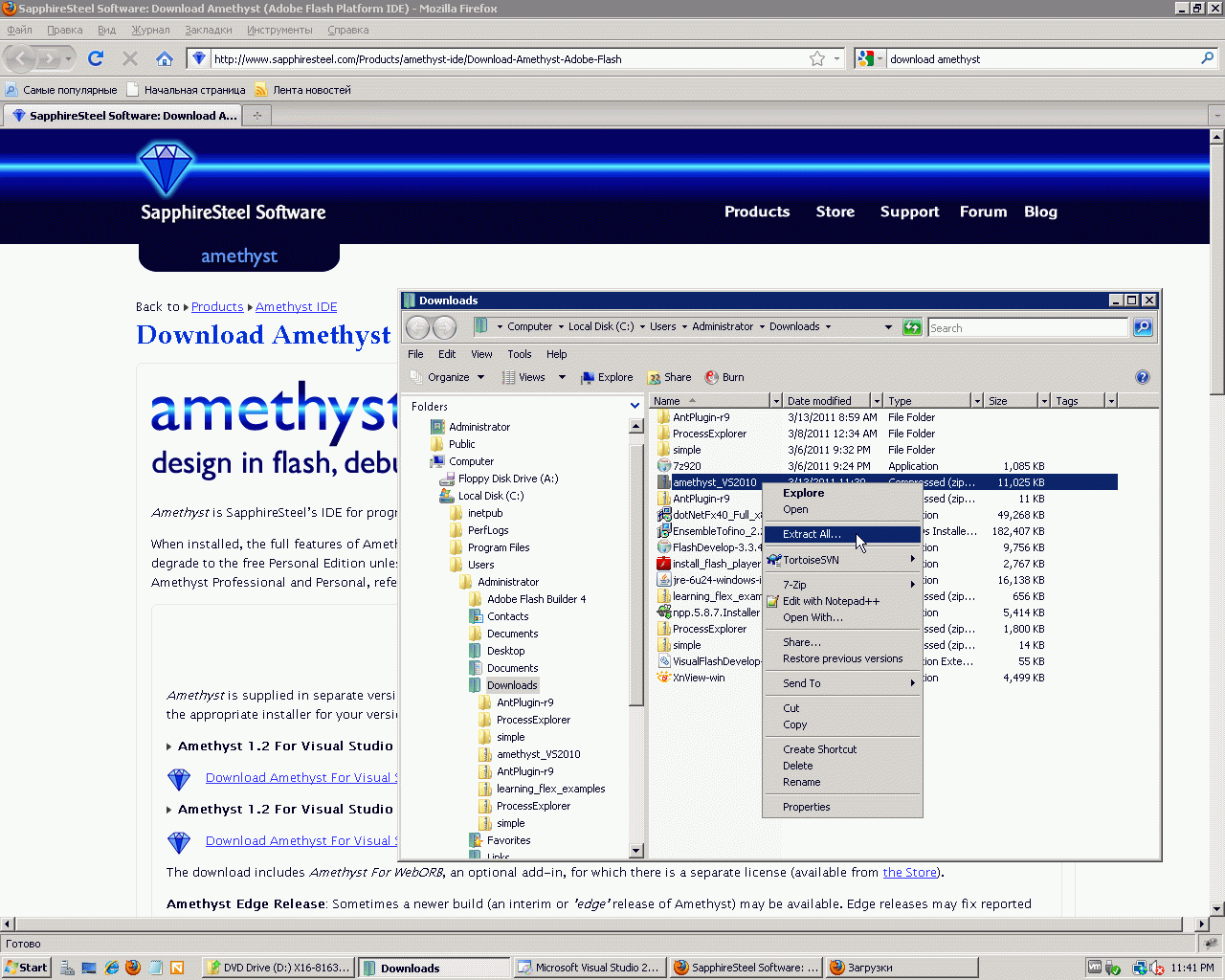Open the TortoiseSVN submenu
The width and height of the screenshot is (1225, 980).
842,560
